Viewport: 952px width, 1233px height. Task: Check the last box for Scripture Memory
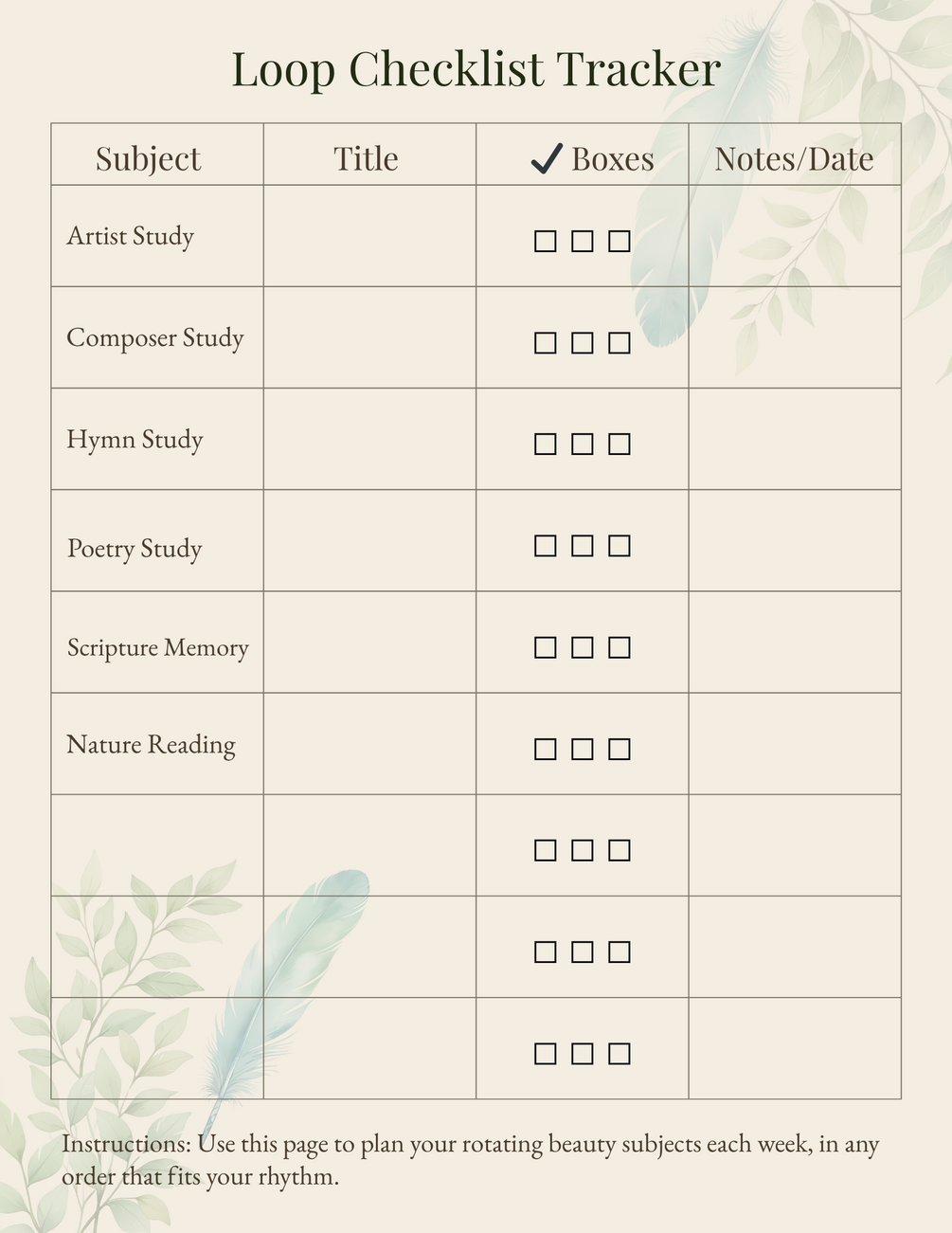pyautogui.click(x=619, y=647)
